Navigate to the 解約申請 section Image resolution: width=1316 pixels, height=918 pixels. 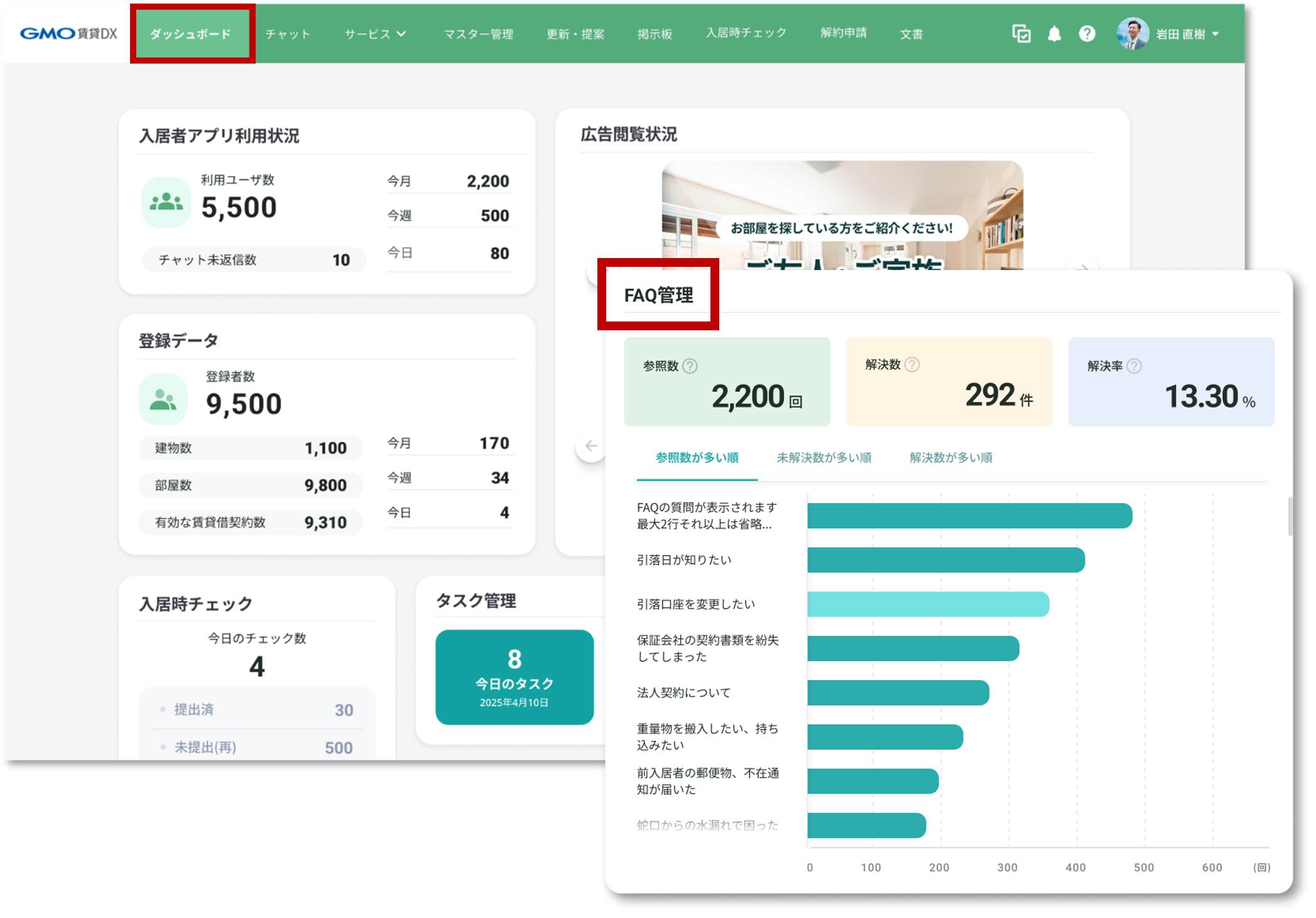[x=844, y=35]
